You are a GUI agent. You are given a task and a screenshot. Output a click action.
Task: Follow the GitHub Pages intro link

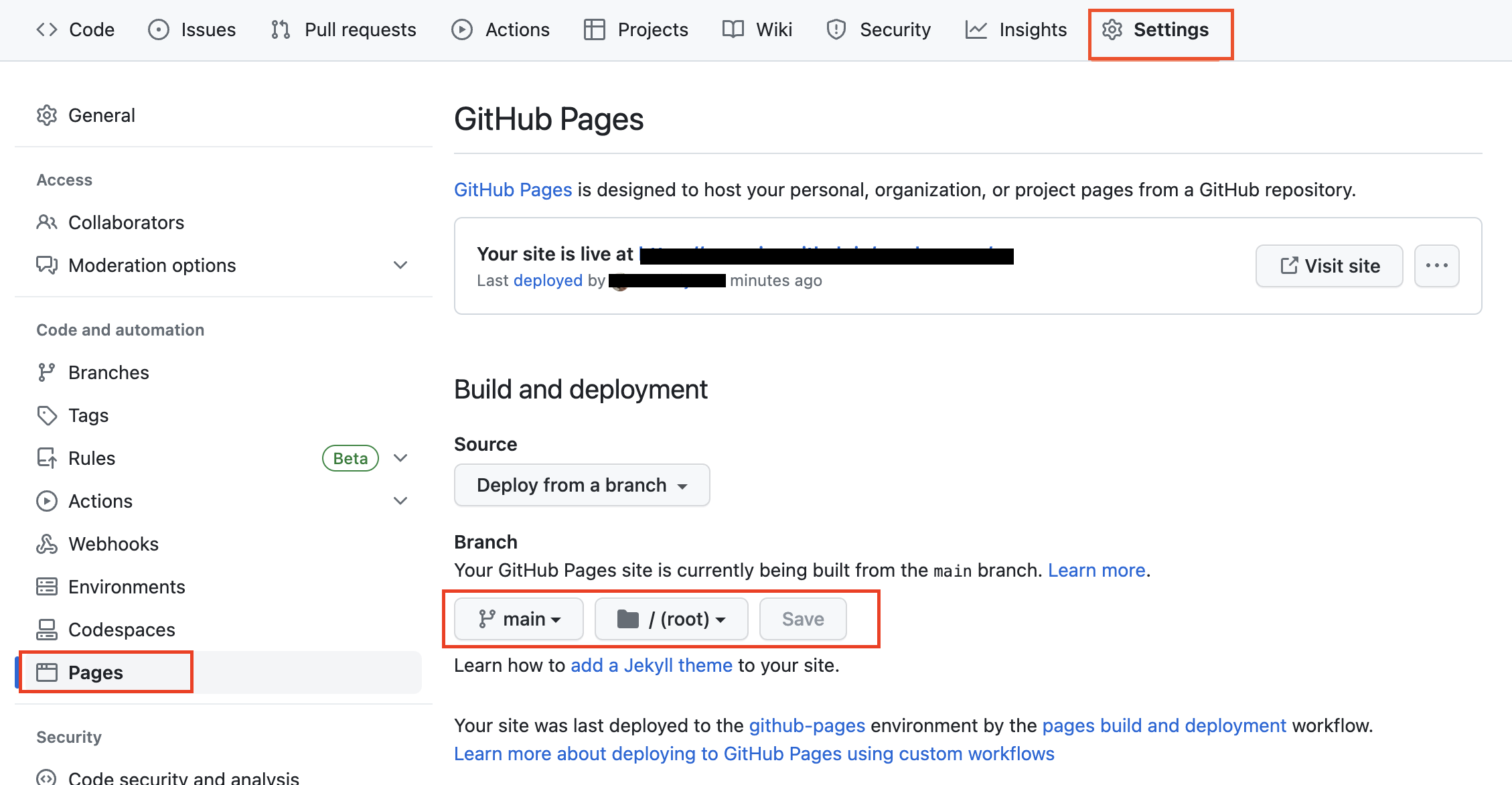point(513,190)
